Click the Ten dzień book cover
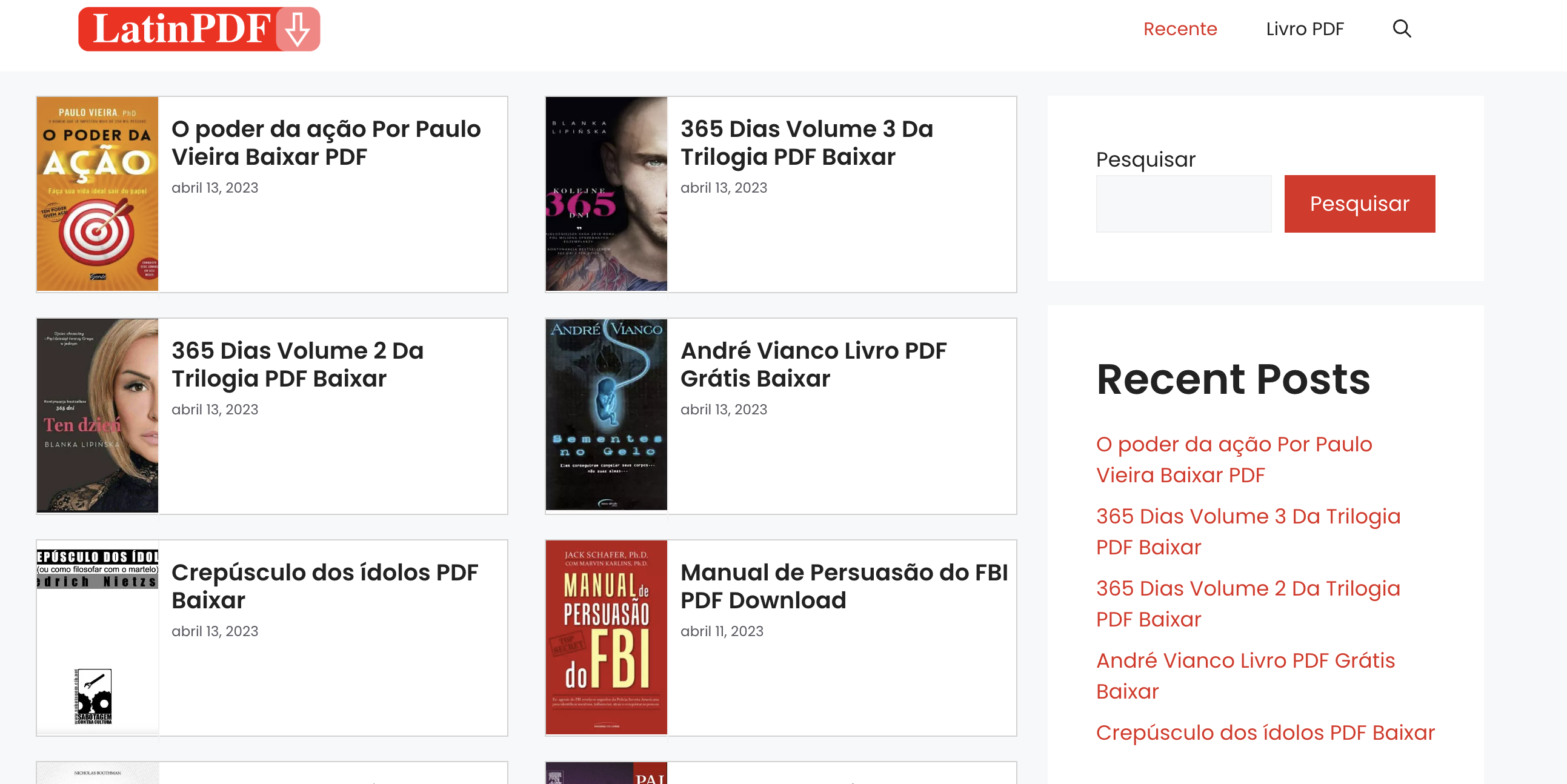The width and height of the screenshot is (1567, 784). [98, 416]
